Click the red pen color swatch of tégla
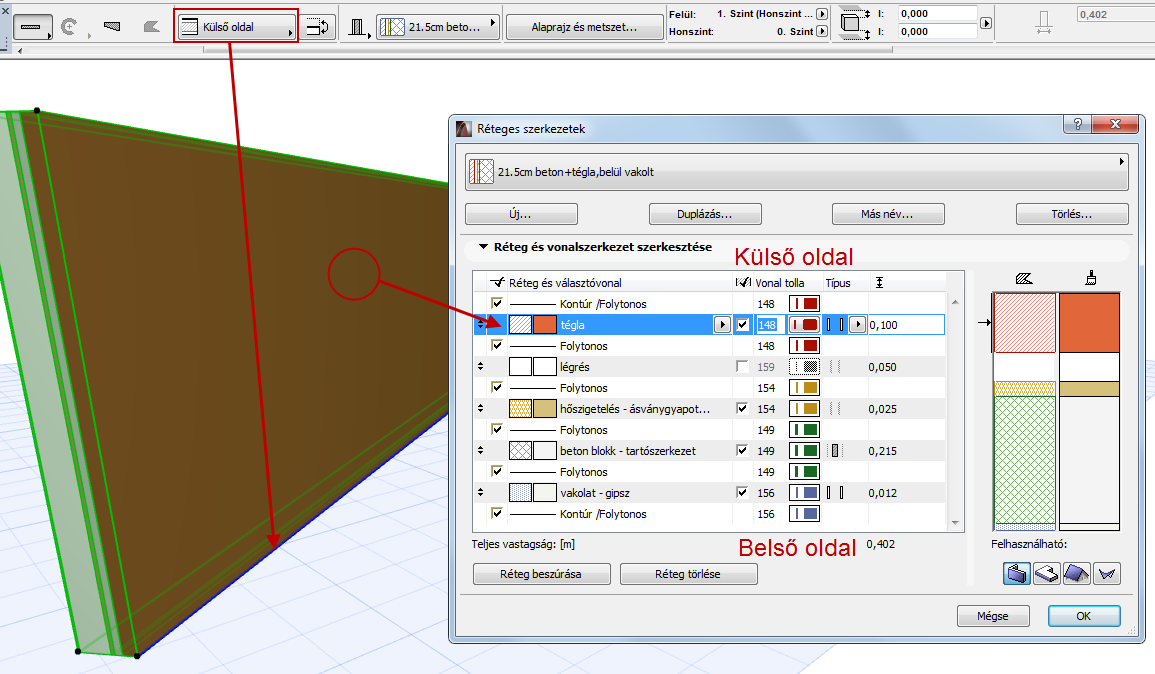Viewport: 1155px width, 674px height. [804, 325]
